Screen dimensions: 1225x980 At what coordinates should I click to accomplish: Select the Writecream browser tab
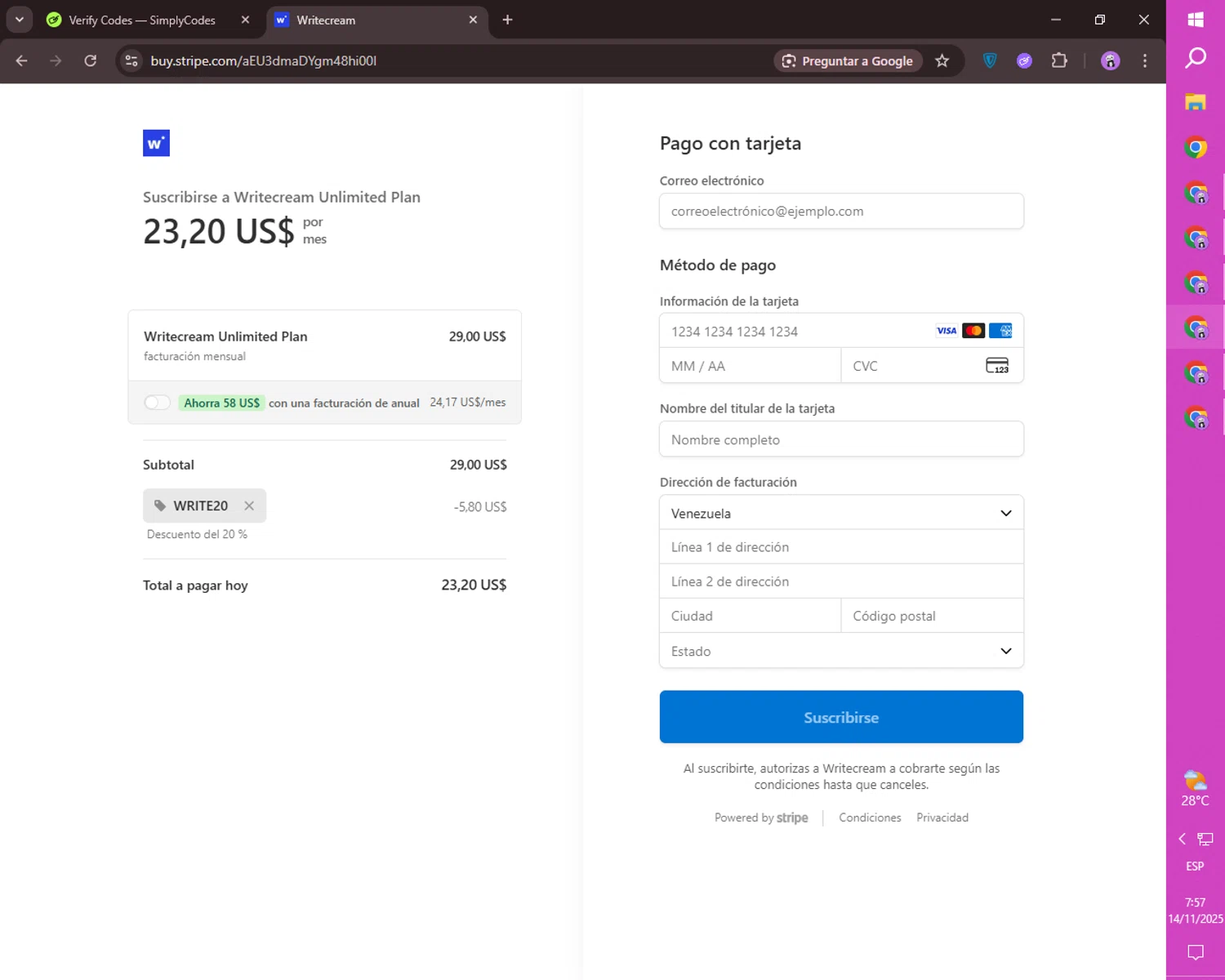[377, 20]
